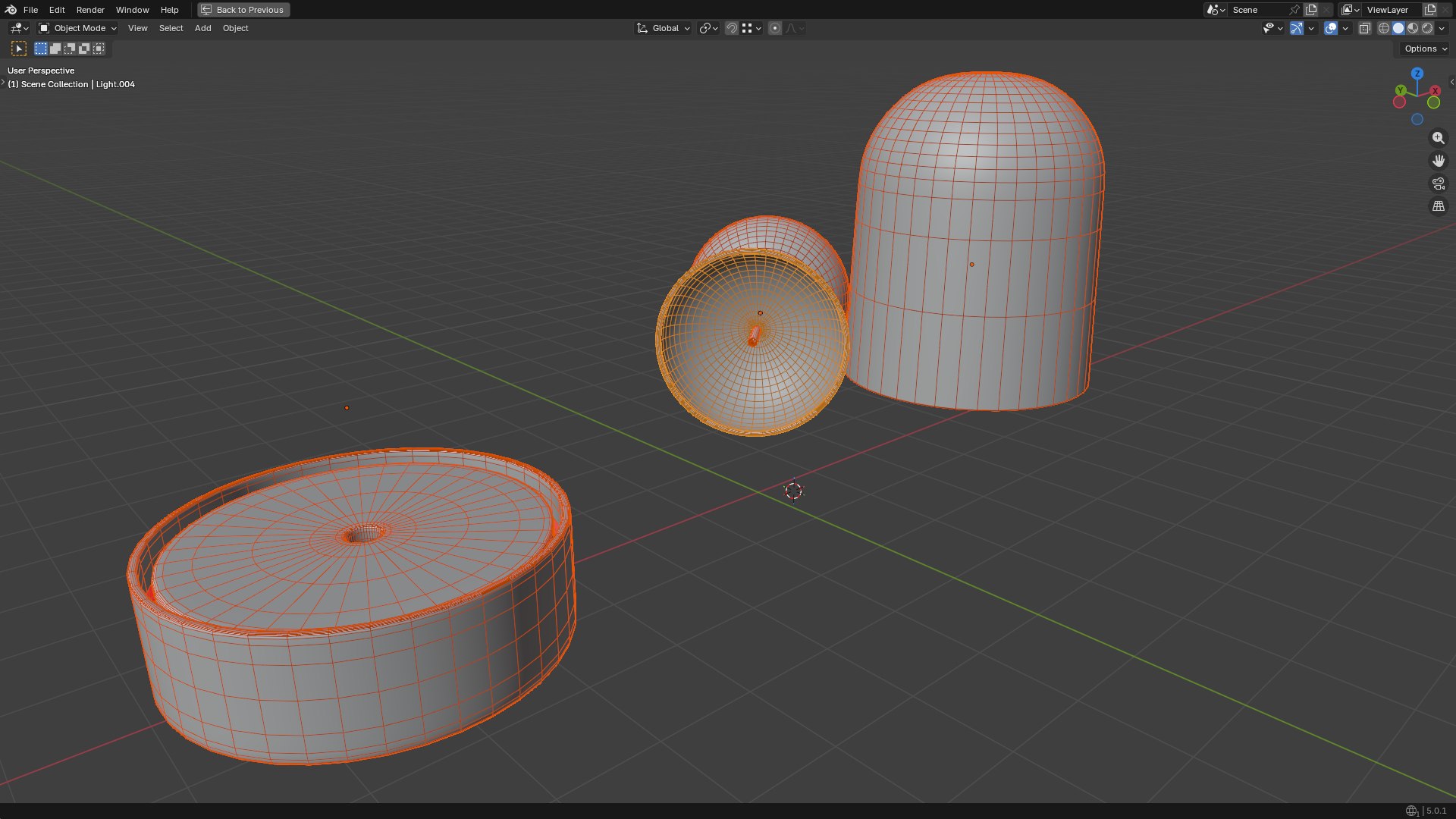1456x819 pixels.
Task: Open the Render menu
Action: pyautogui.click(x=90, y=10)
